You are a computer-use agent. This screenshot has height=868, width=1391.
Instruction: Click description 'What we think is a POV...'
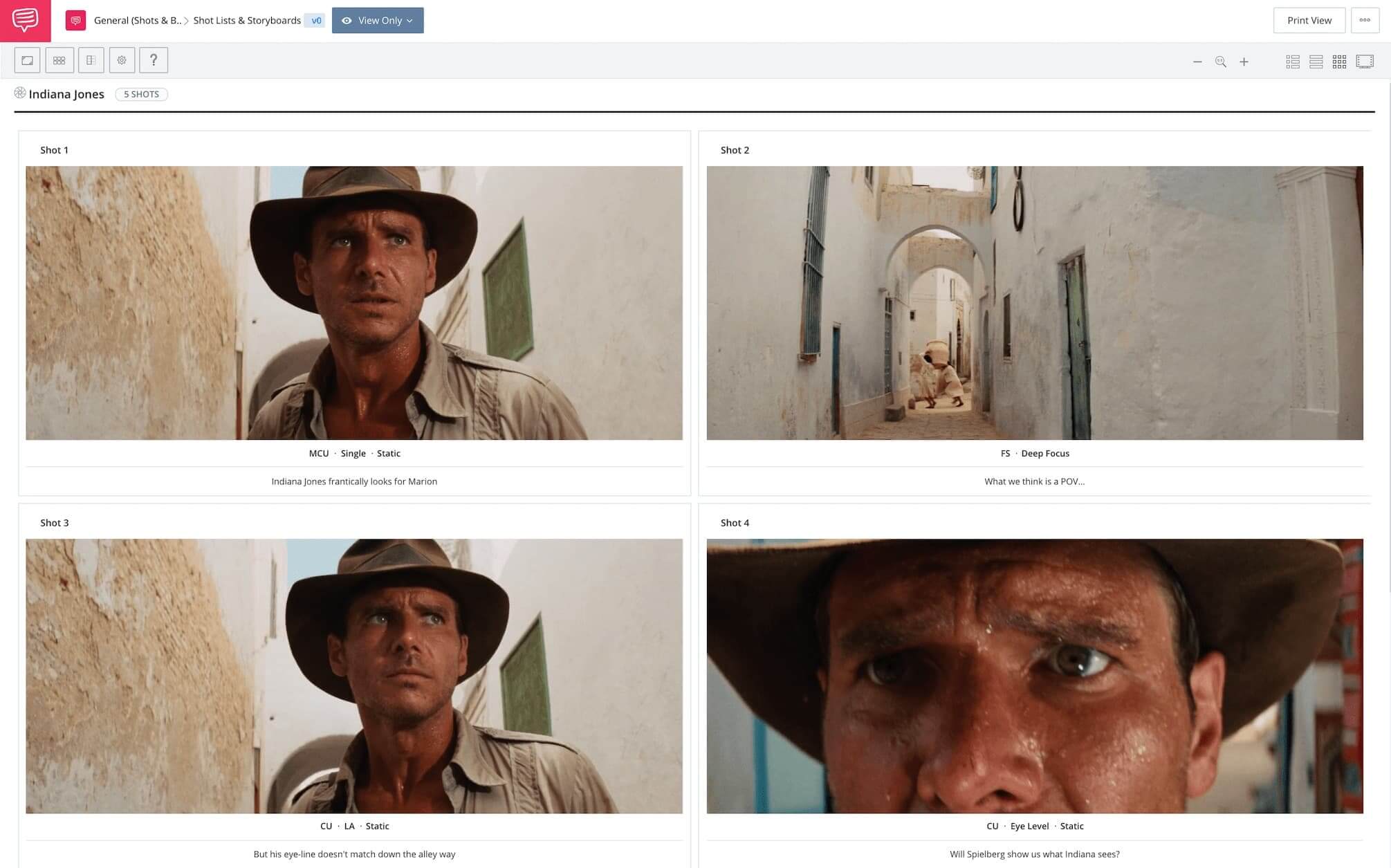(x=1035, y=481)
